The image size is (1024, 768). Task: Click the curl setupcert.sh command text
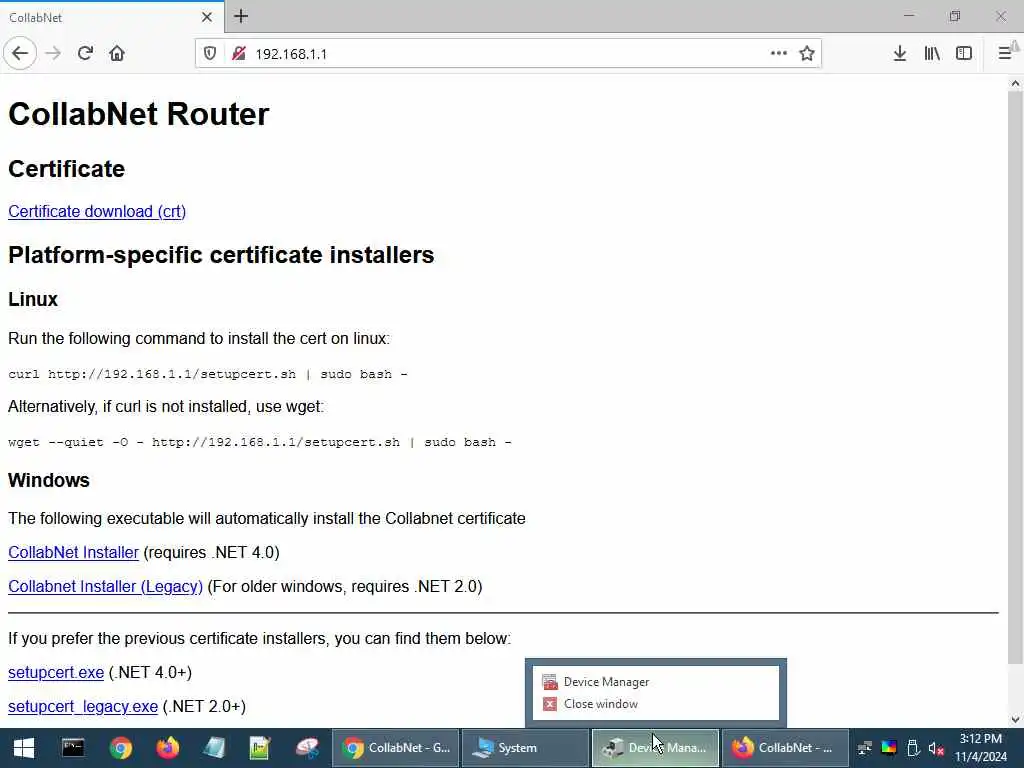coord(208,374)
